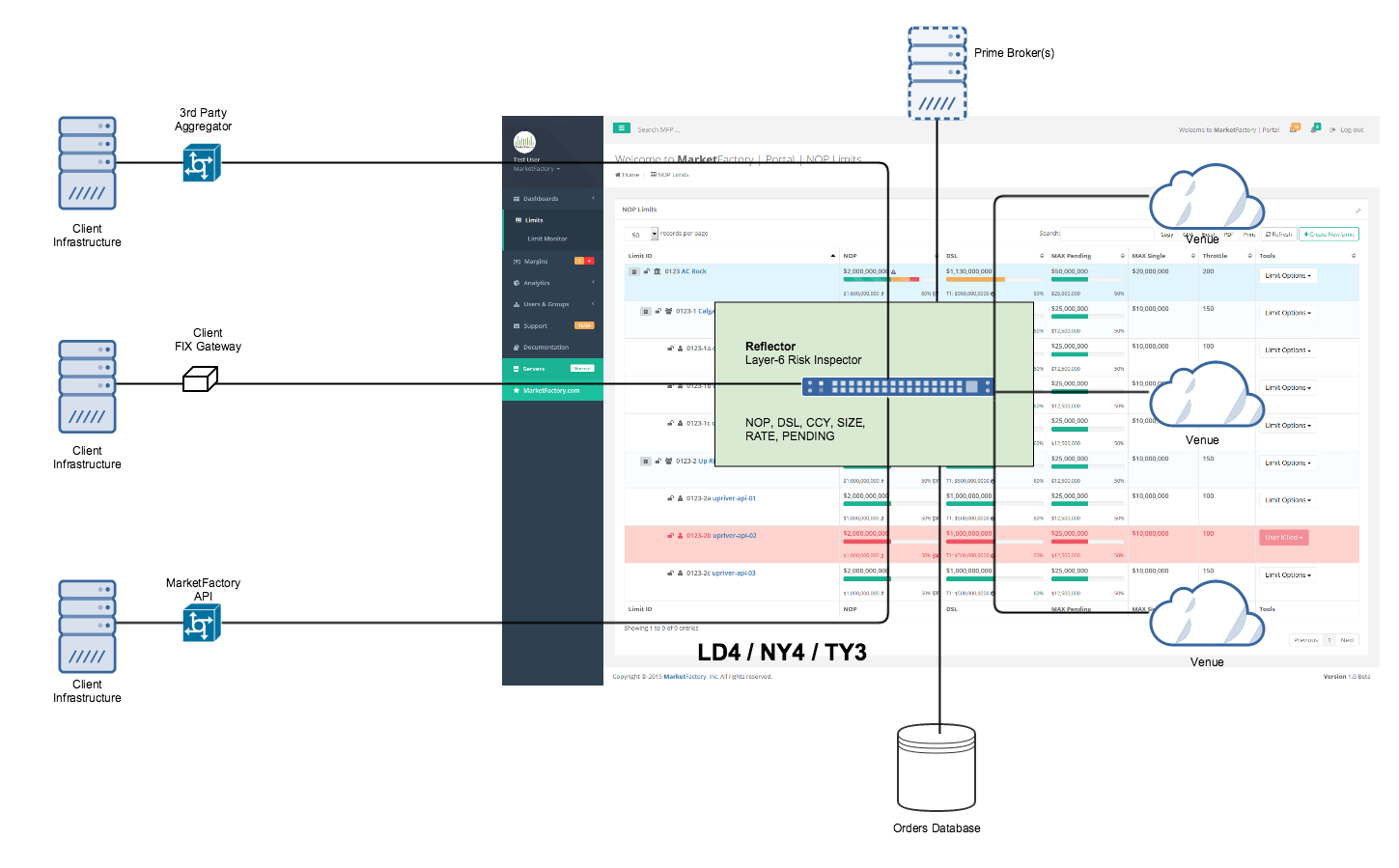
Task: Toggle the lock icon on 0123-2 row
Action: click(x=658, y=462)
